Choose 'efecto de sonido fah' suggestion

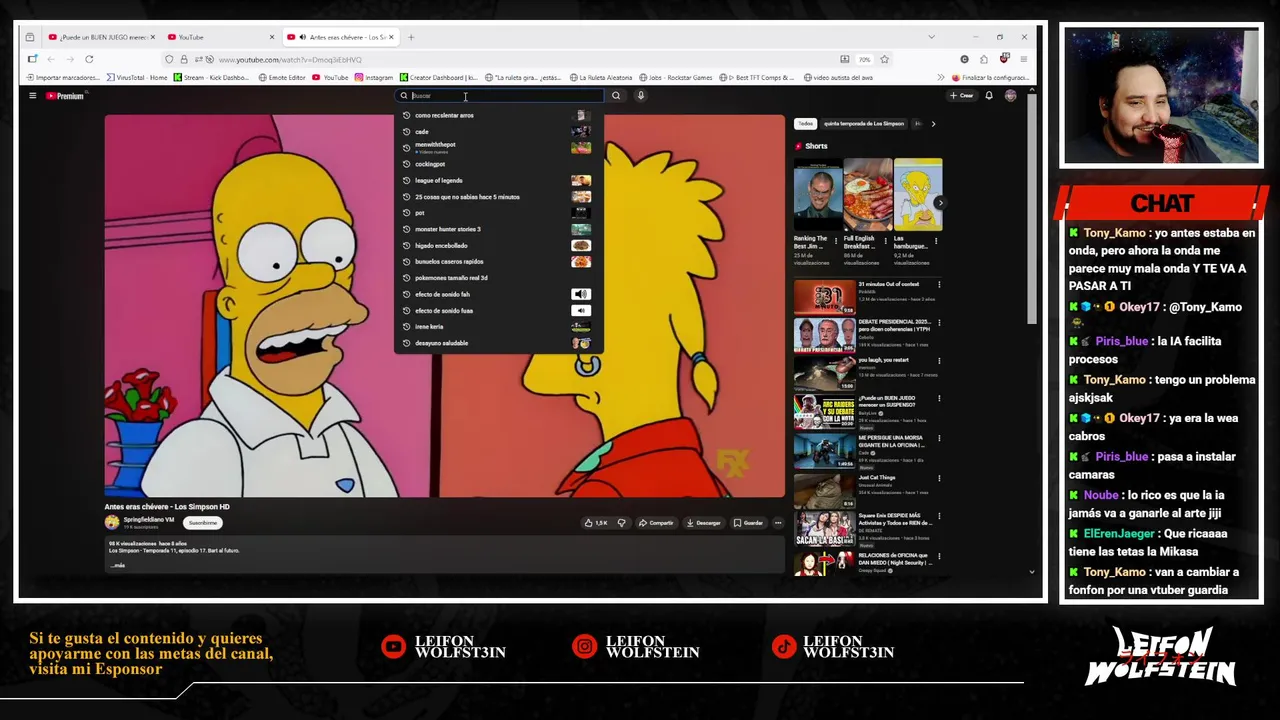[498, 294]
